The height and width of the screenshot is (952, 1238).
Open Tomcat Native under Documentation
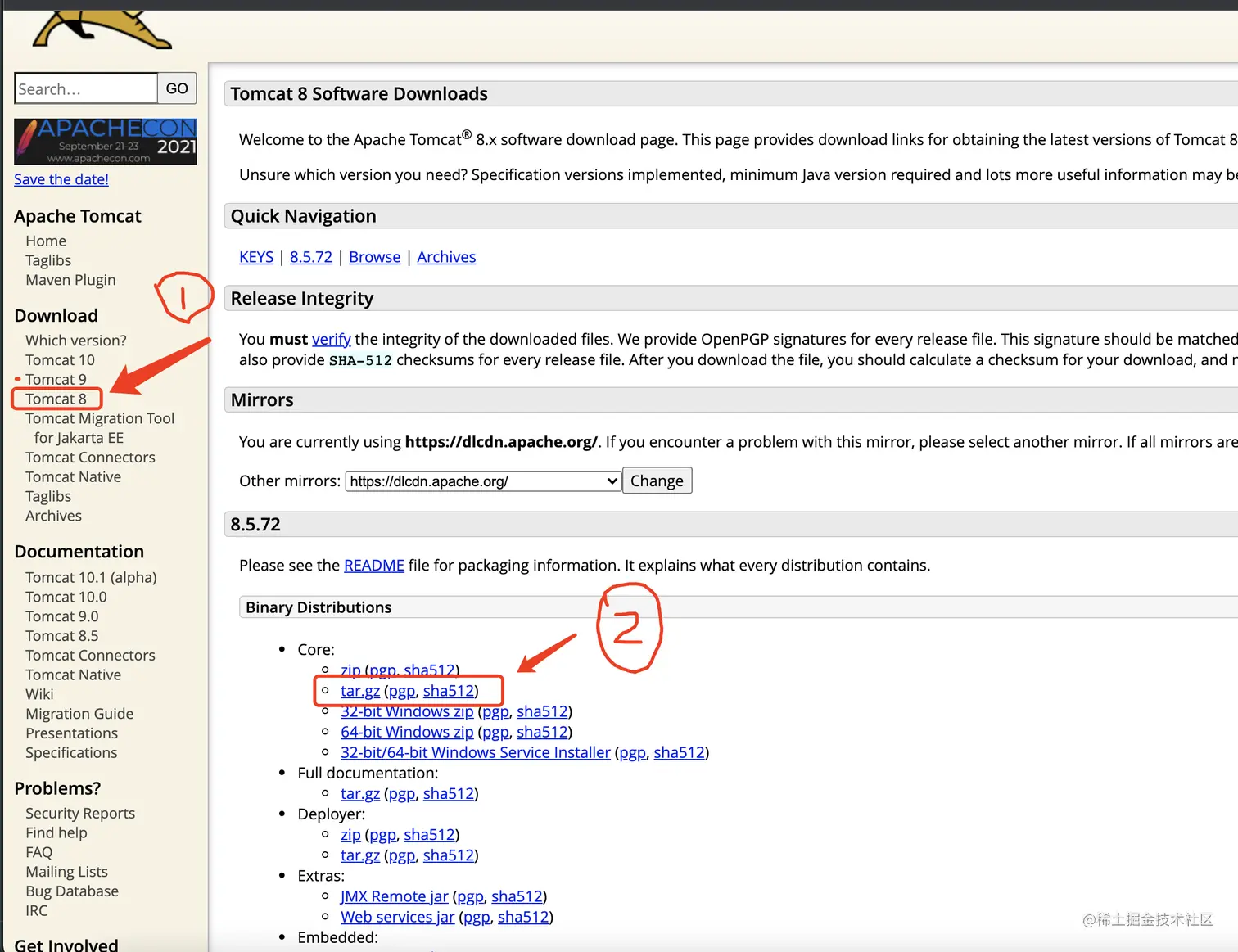pos(73,675)
